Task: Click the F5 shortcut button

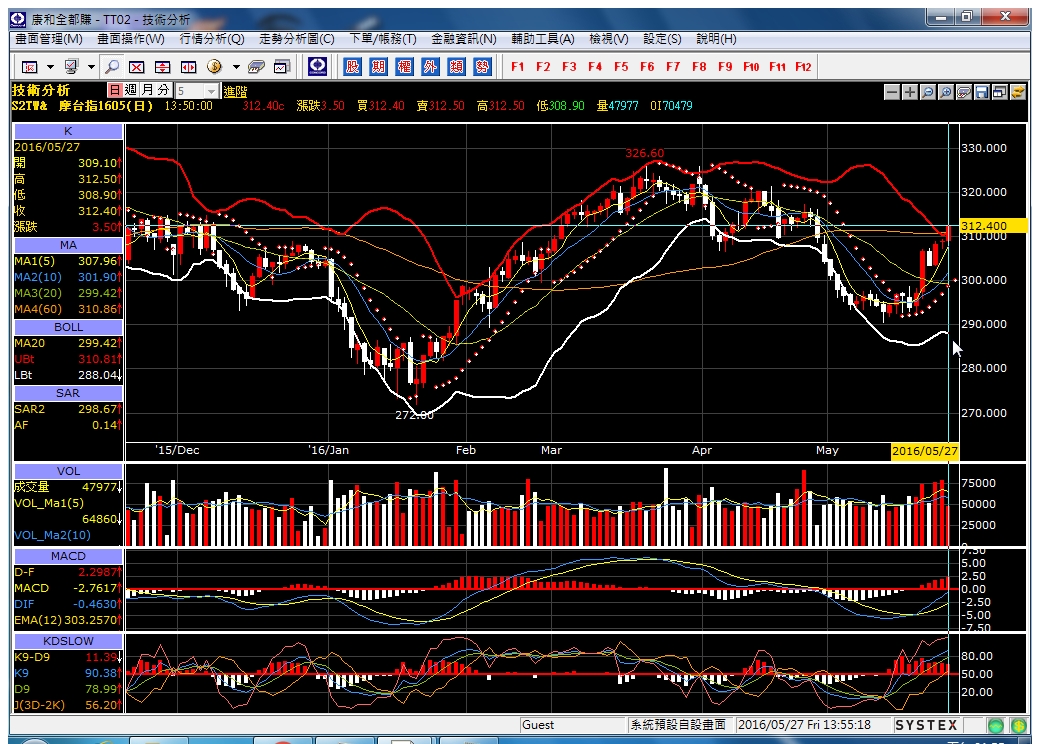Action: (621, 67)
